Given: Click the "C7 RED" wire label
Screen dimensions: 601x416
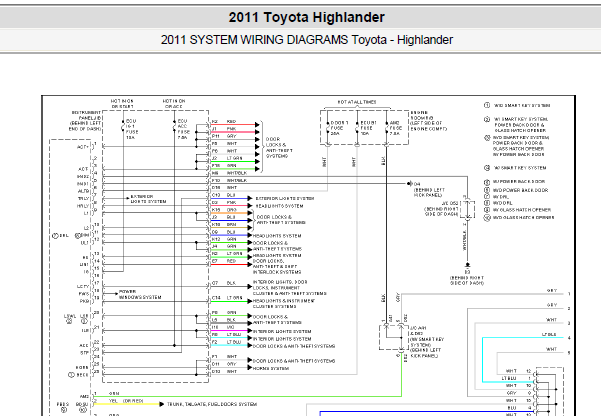Looking at the screenshot, I should pos(224,261).
